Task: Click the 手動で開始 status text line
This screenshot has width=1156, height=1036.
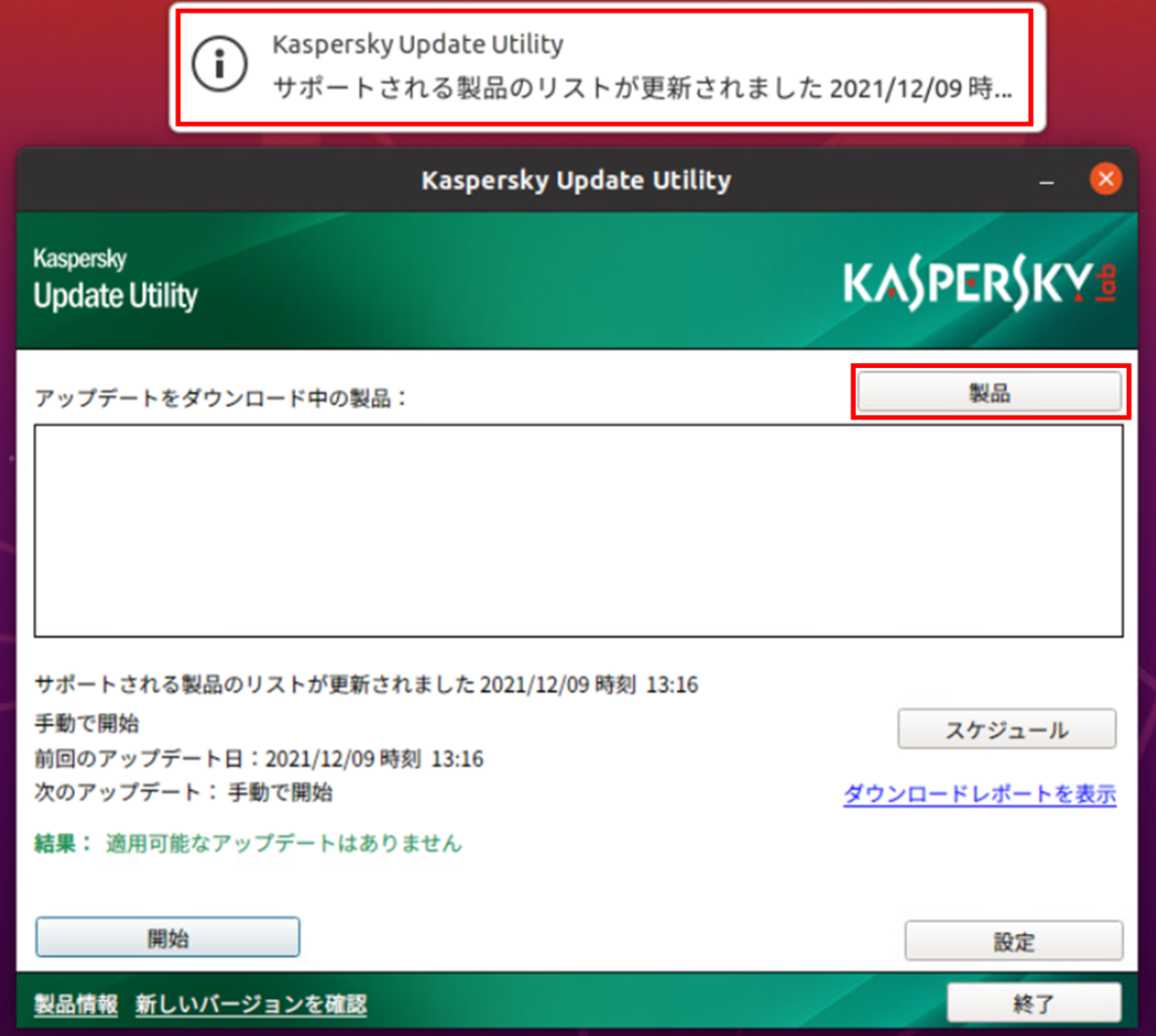Action: (87, 722)
